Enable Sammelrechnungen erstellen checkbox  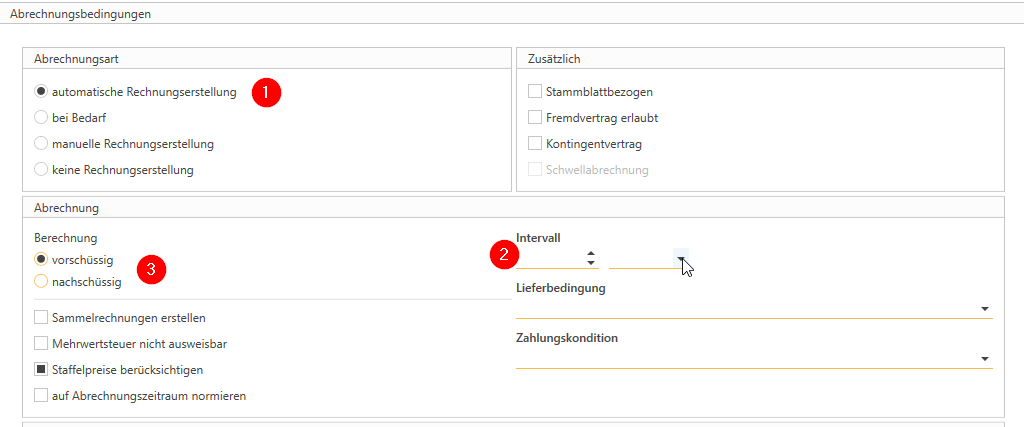click(42, 318)
